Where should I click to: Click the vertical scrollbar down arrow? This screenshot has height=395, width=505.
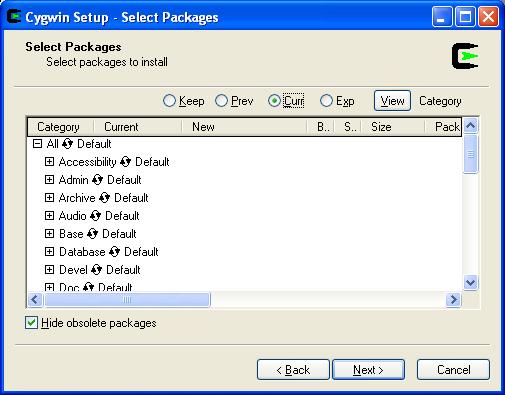point(470,283)
